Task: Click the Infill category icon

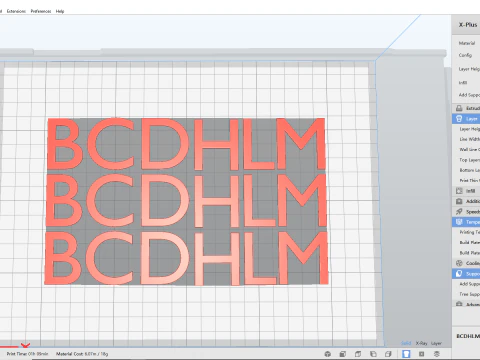Action: pos(459,191)
